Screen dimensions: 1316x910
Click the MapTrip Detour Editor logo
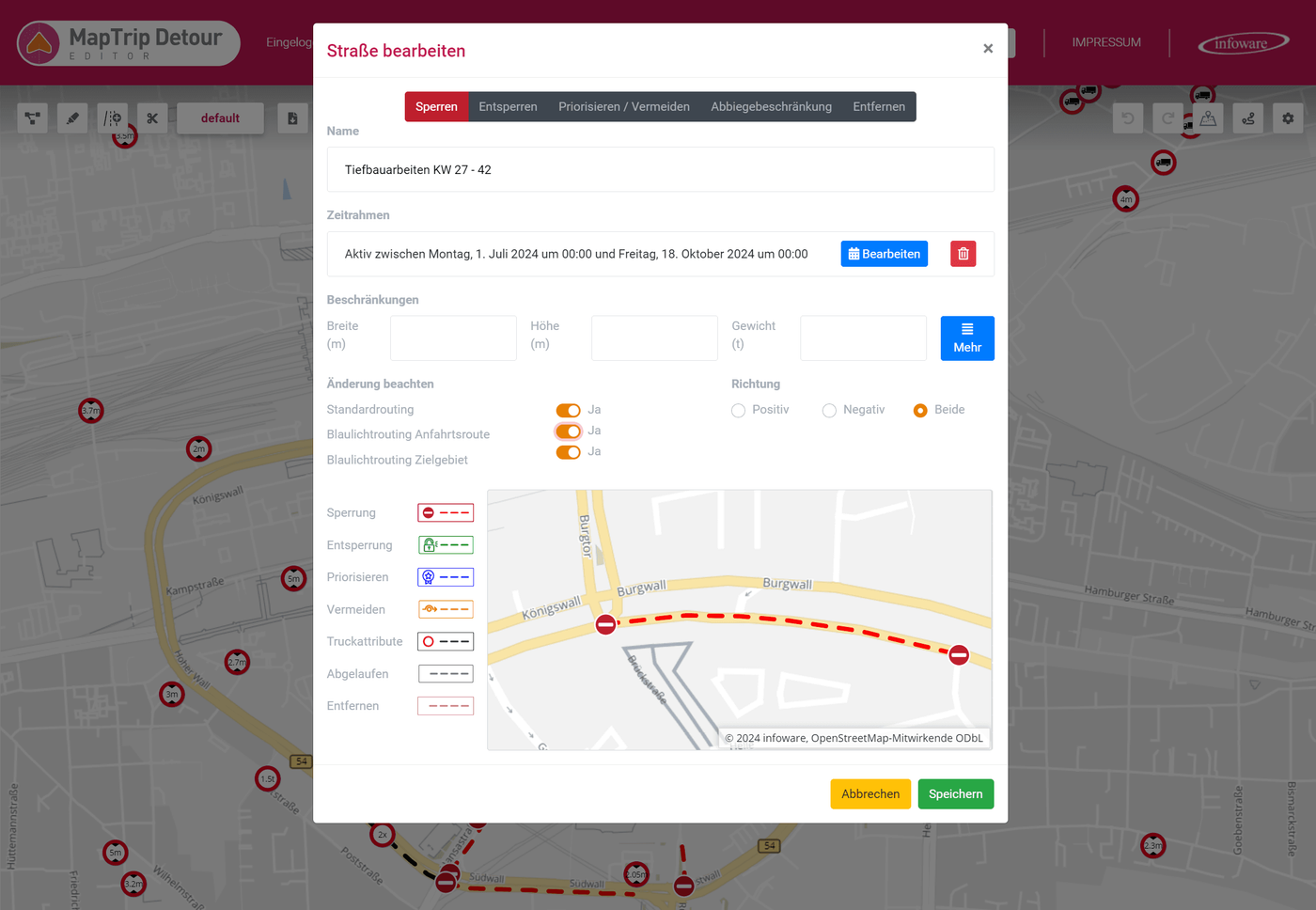tap(129, 43)
